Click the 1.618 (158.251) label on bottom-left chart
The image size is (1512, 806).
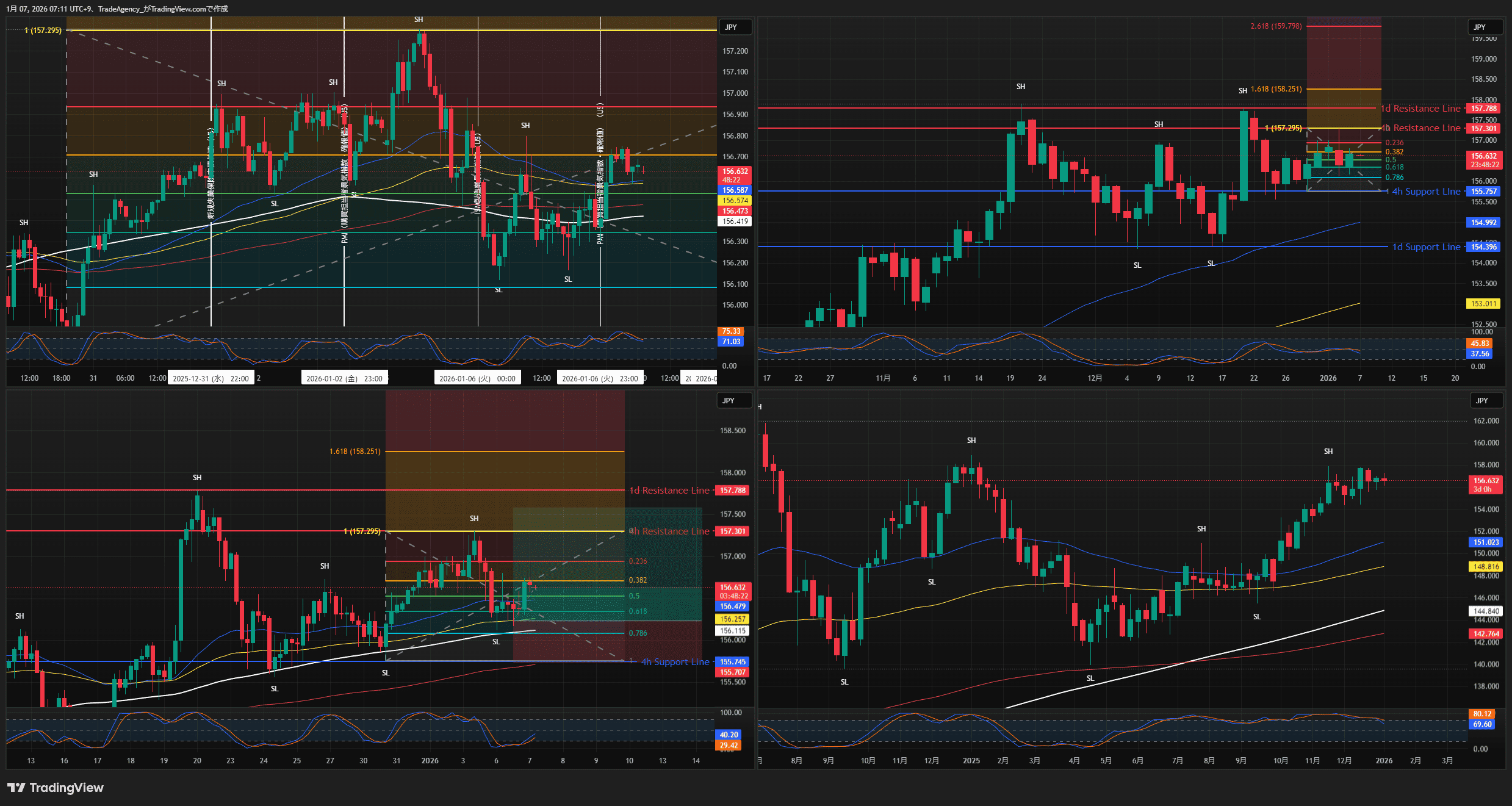(355, 452)
